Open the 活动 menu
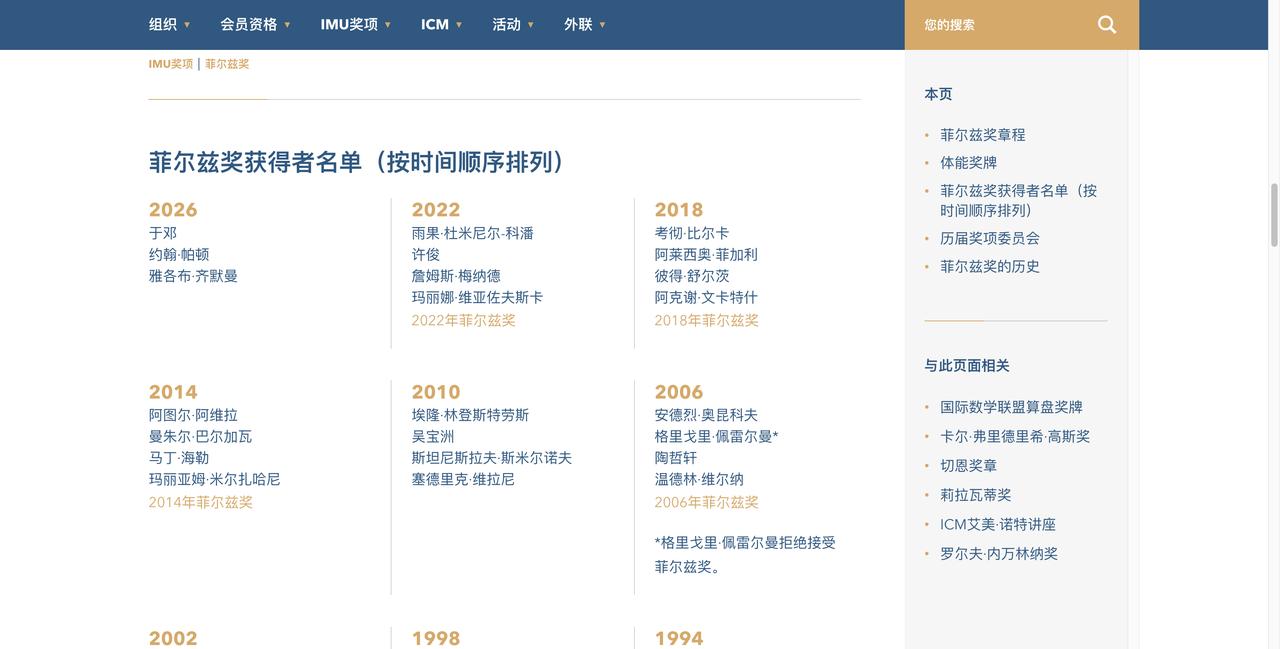This screenshot has height=649, width=1280. [507, 25]
